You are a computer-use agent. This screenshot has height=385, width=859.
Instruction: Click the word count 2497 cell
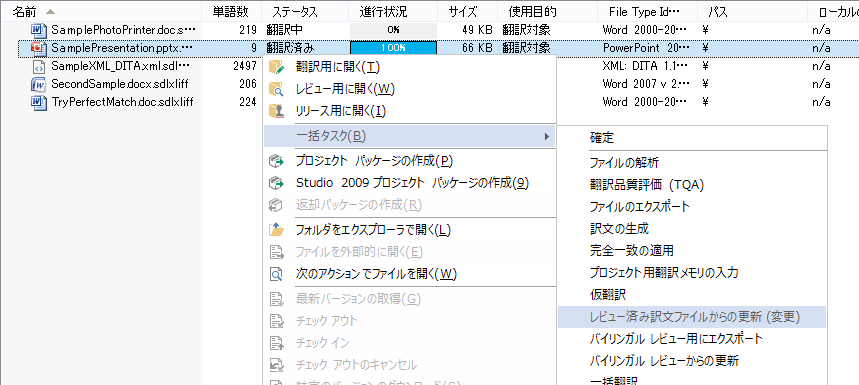click(x=245, y=66)
